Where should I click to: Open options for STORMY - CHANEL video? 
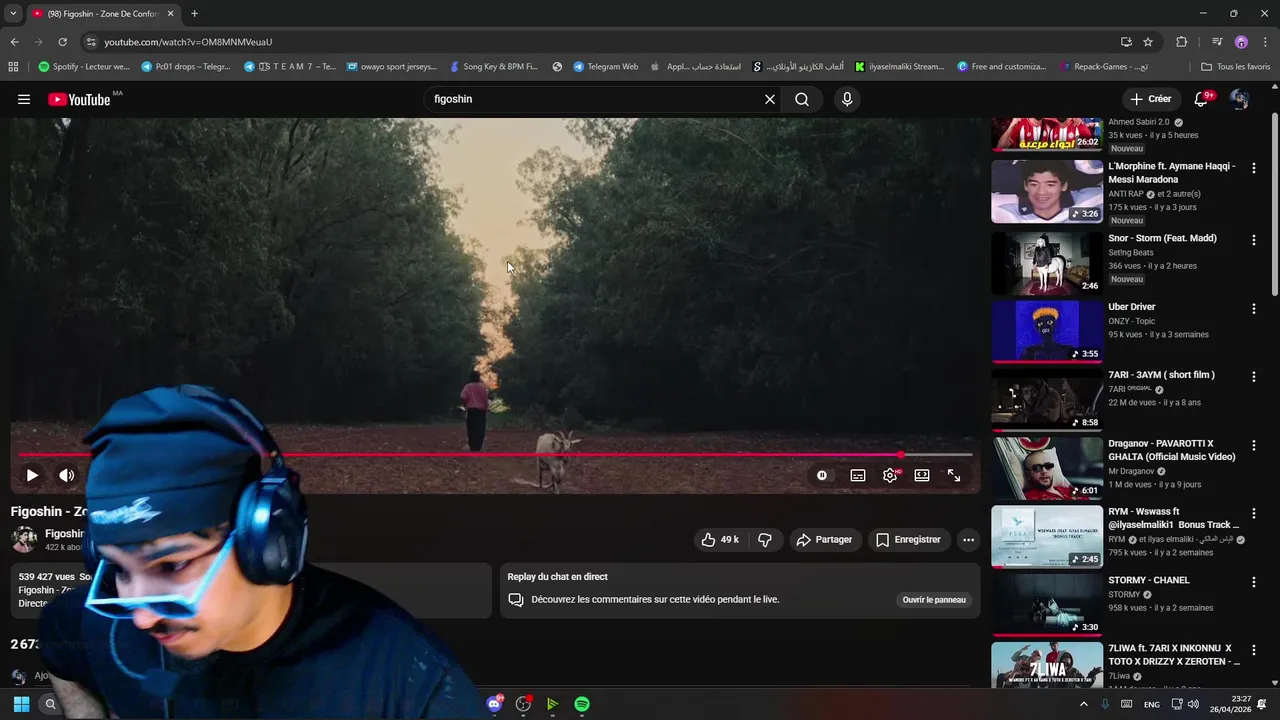tap(1254, 582)
